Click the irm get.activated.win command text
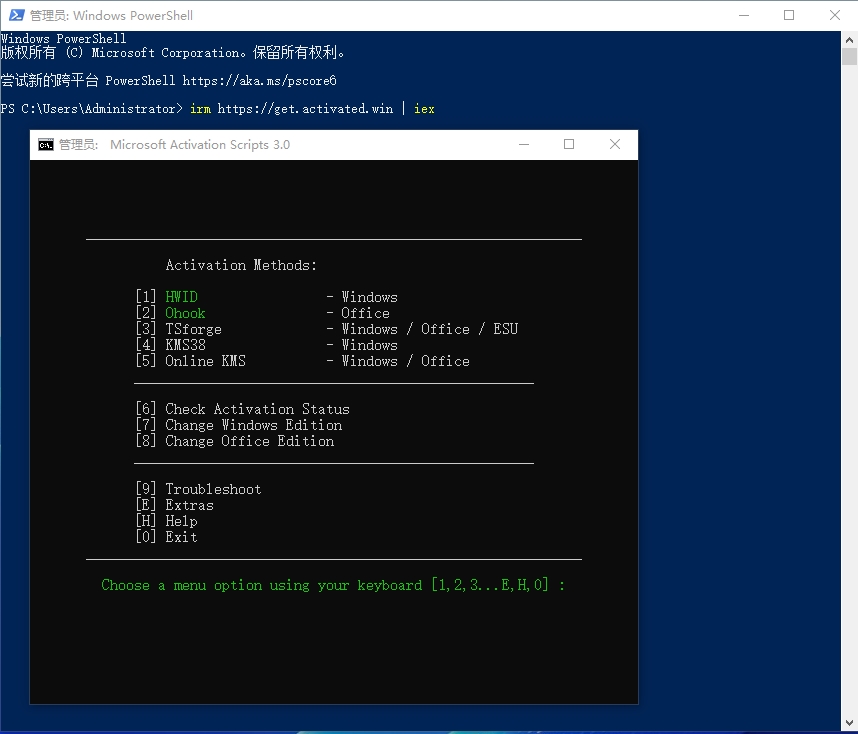The height and width of the screenshot is (734, 858). point(291,109)
